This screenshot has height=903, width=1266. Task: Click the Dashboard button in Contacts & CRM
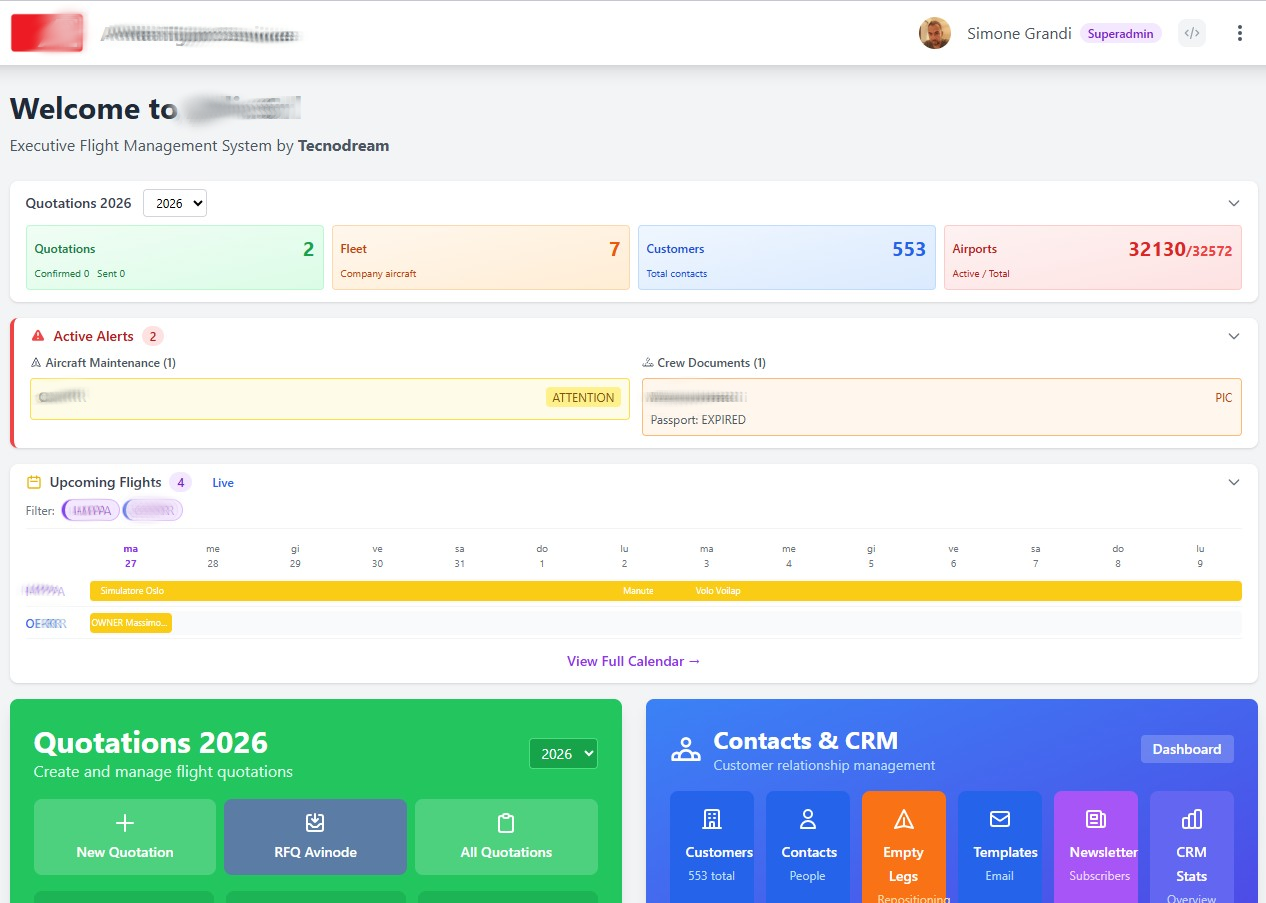point(1187,749)
